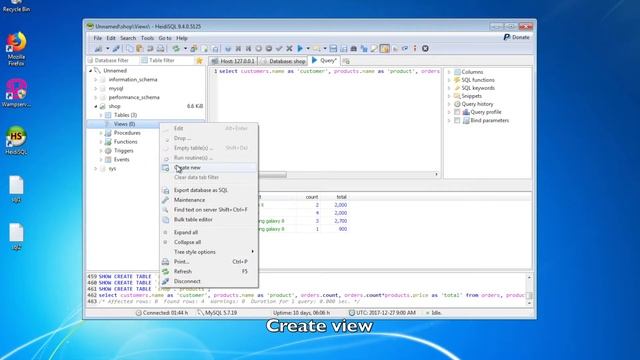Expand the Columns helper node
Viewport: 640px width, 360px height.
pos(449,72)
